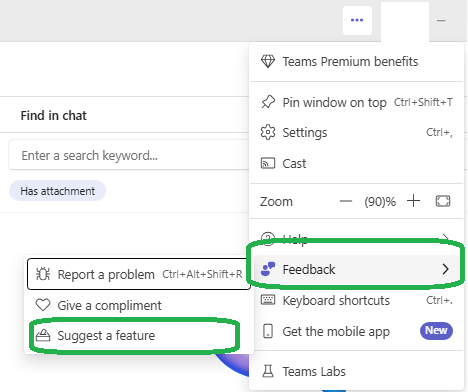Select Report a problem

pyautogui.click(x=139, y=274)
